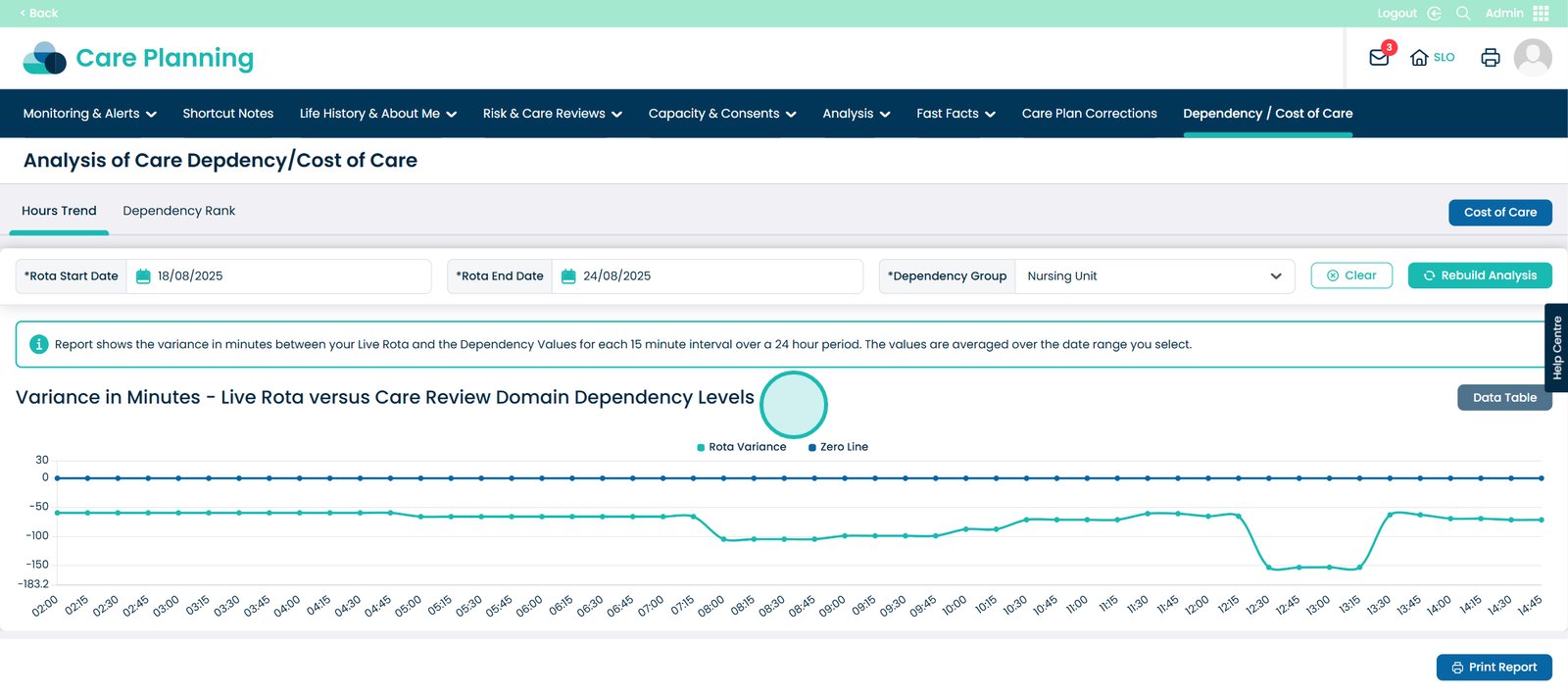1568x696 pixels.
Task: Open the user profile avatar
Action: (x=1532, y=58)
